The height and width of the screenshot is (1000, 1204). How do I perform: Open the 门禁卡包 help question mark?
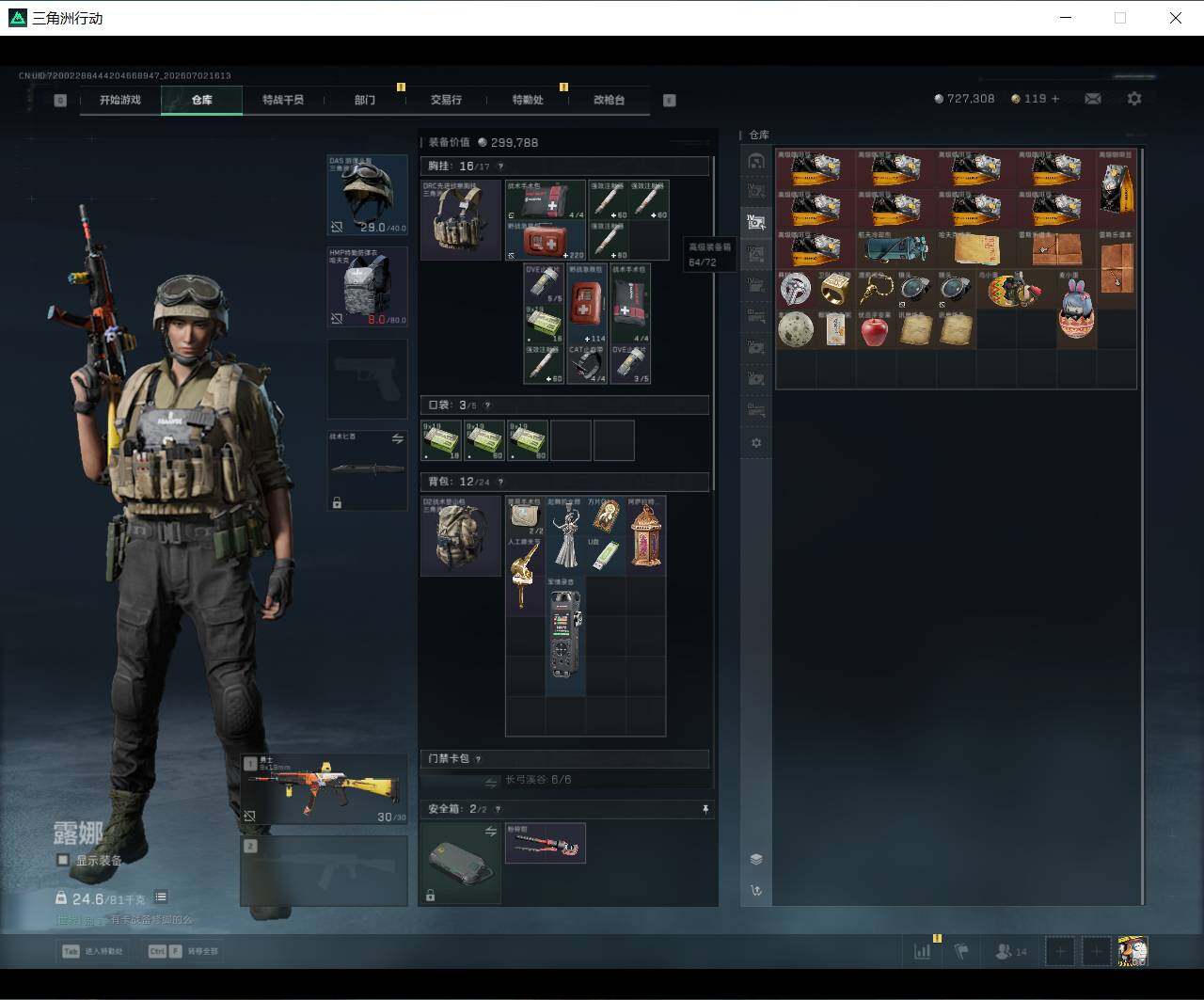coord(478,758)
